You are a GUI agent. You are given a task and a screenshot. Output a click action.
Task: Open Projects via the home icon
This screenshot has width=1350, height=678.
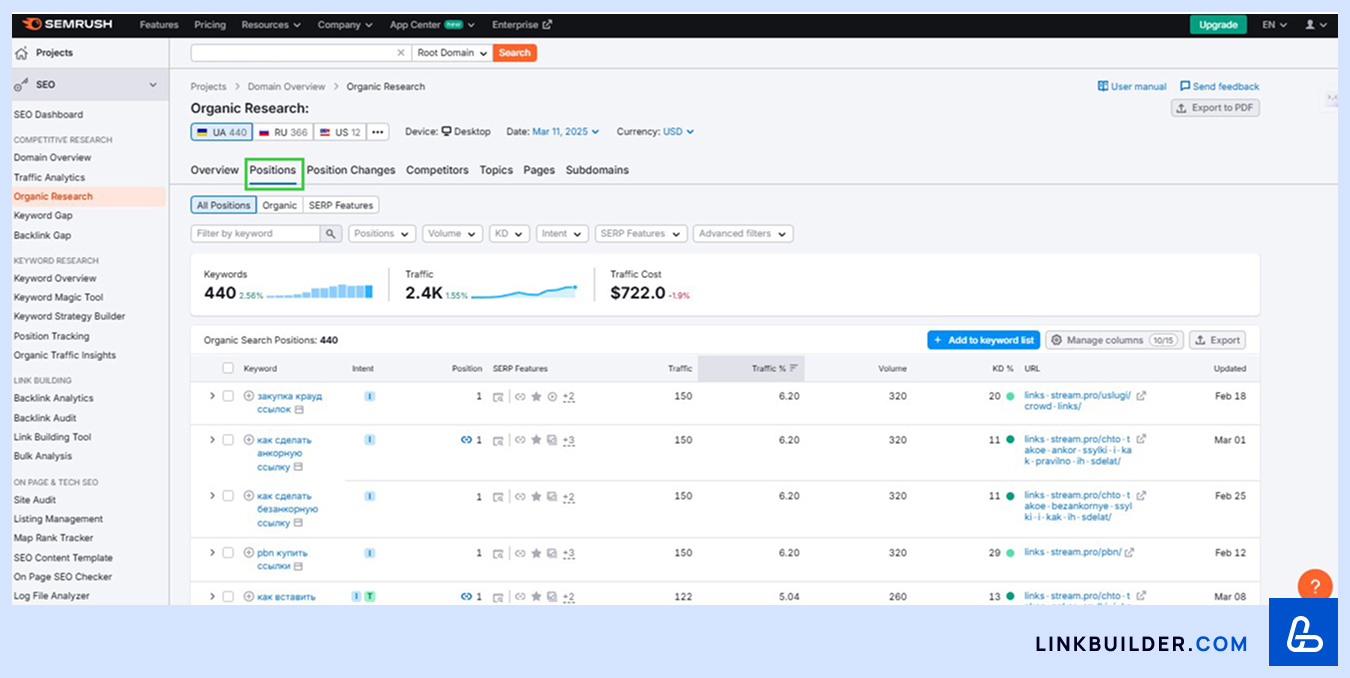point(22,53)
